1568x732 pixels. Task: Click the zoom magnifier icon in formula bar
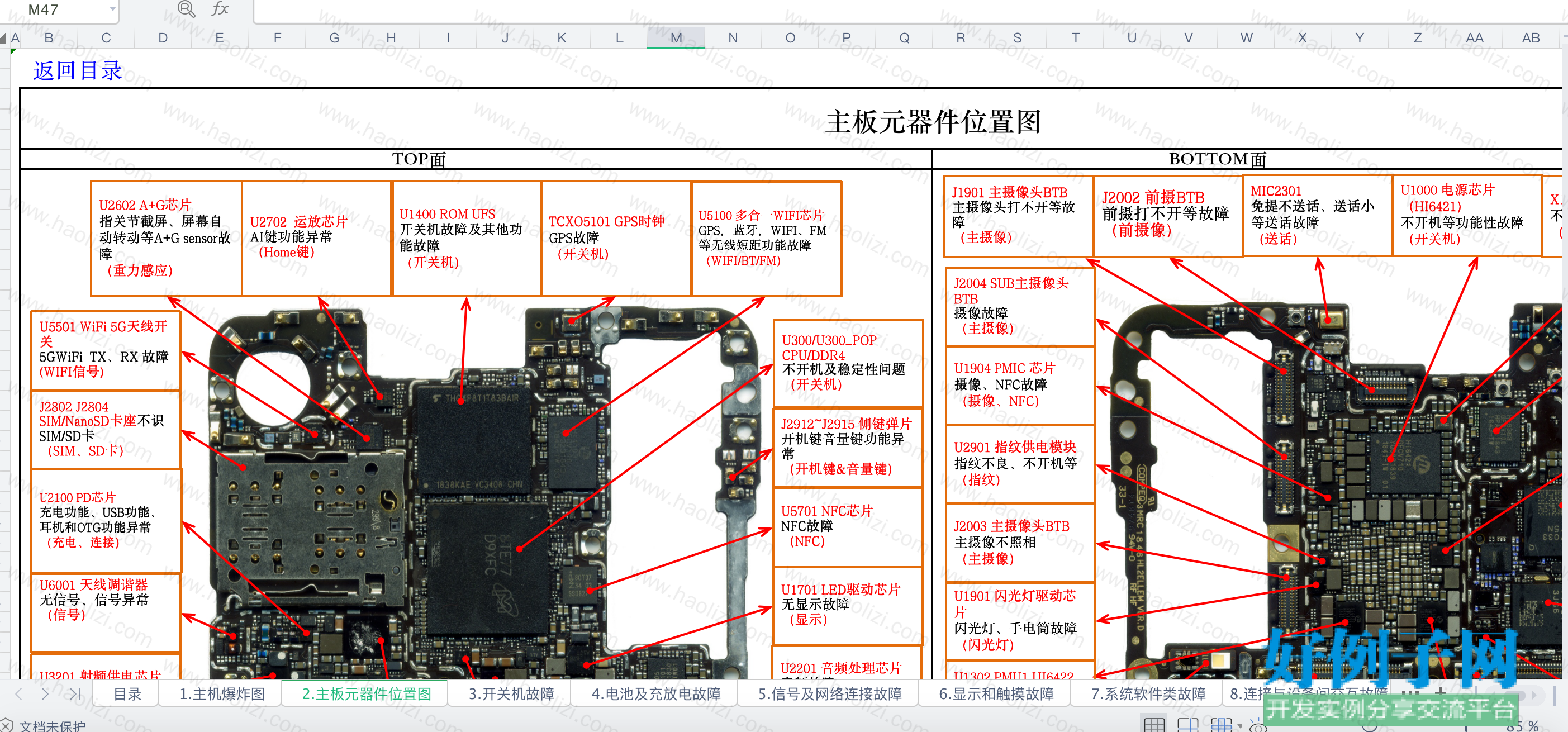tap(186, 8)
